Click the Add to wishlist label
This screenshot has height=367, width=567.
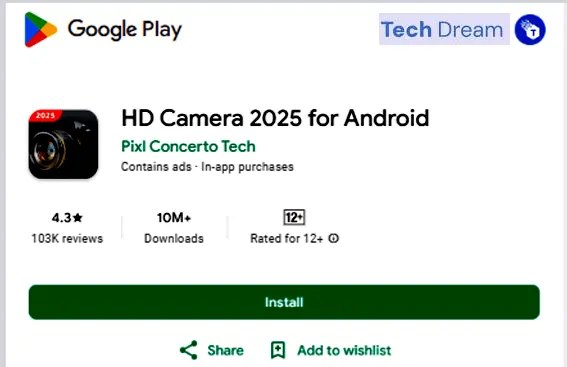coord(344,350)
